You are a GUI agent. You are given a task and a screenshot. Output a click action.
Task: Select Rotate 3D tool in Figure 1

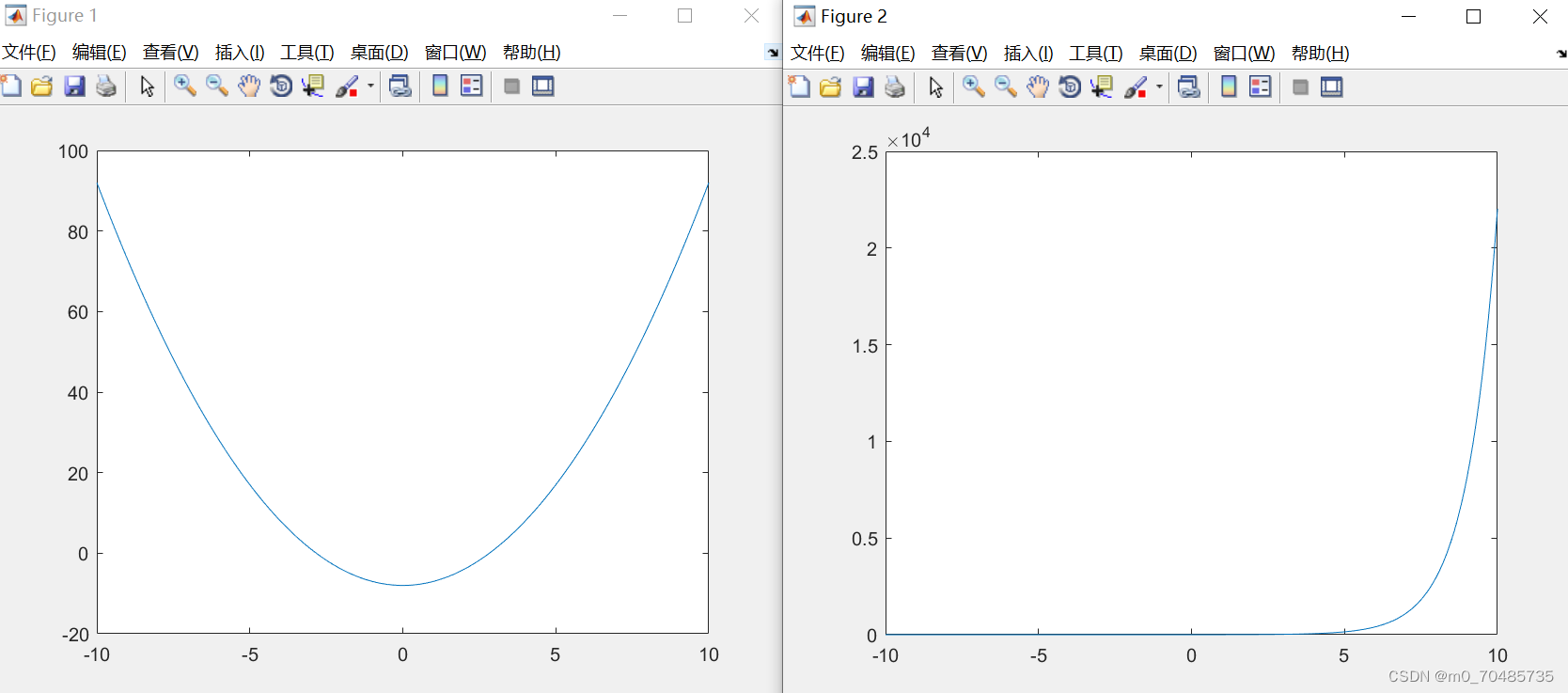tap(280, 87)
